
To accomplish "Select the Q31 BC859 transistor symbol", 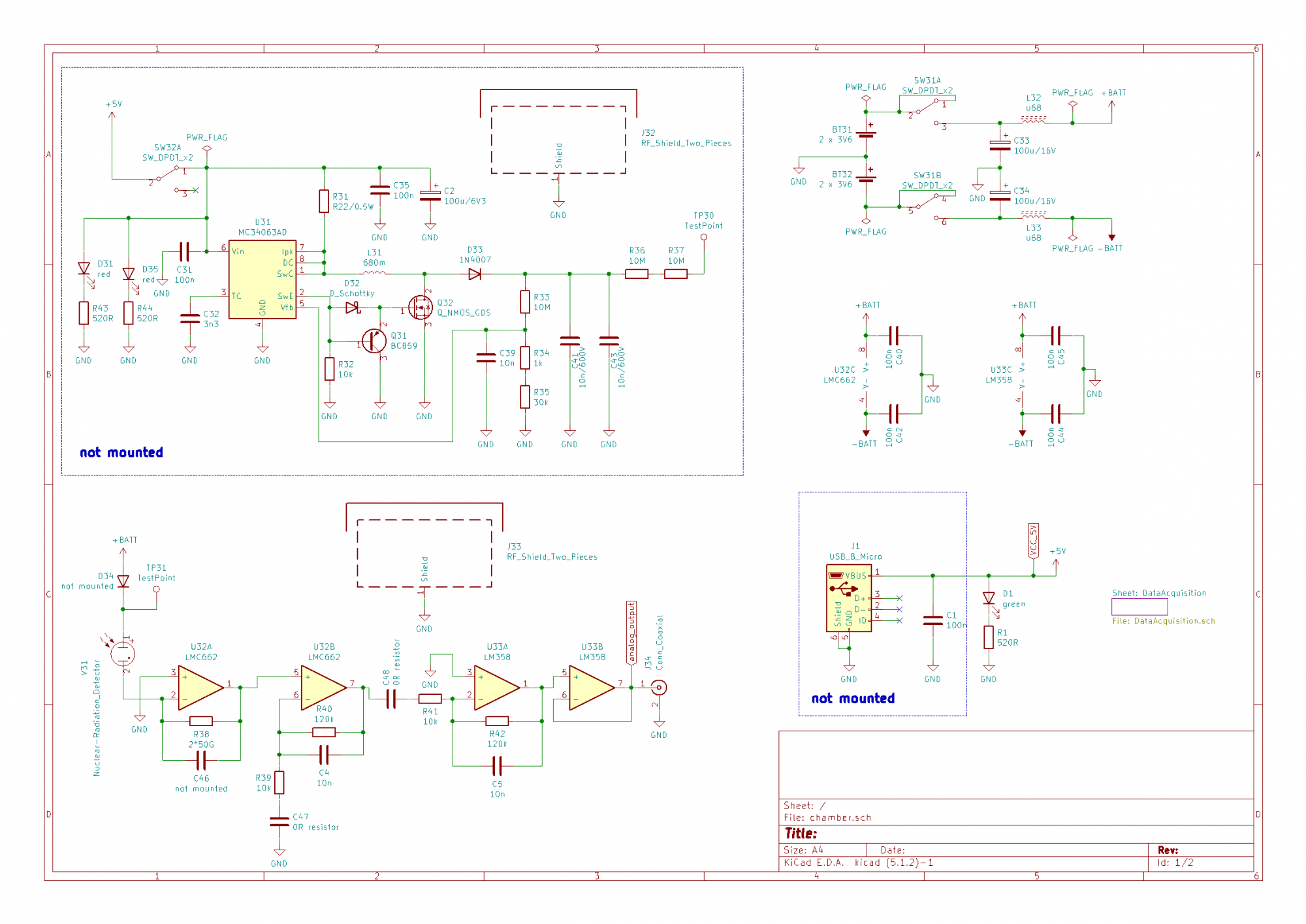I will point(375,341).
